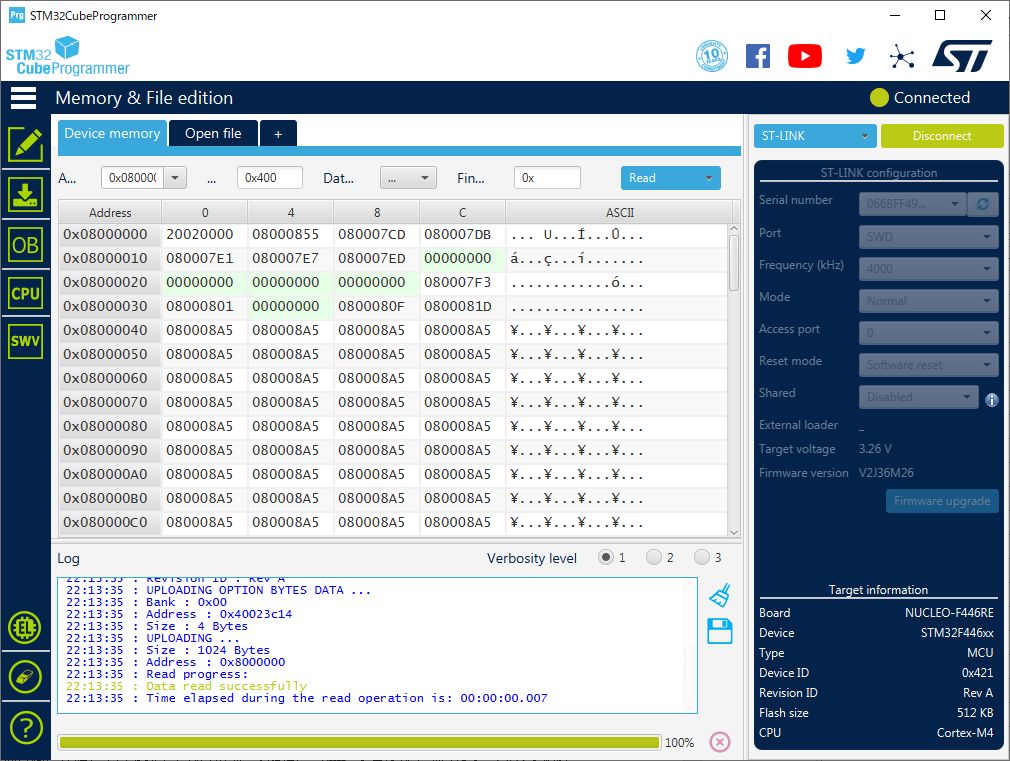Screen dimensions: 1010x761
Task: Select verbosity level 1 radio button
Action: [606, 558]
